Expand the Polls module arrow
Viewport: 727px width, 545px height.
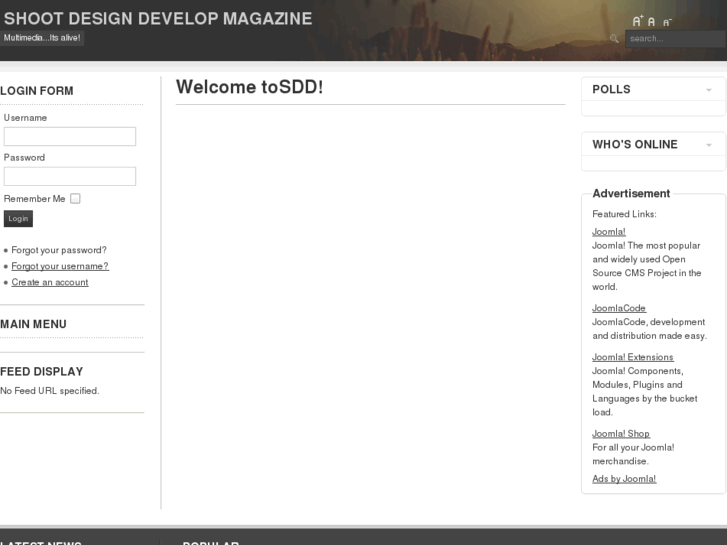click(x=709, y=90)
